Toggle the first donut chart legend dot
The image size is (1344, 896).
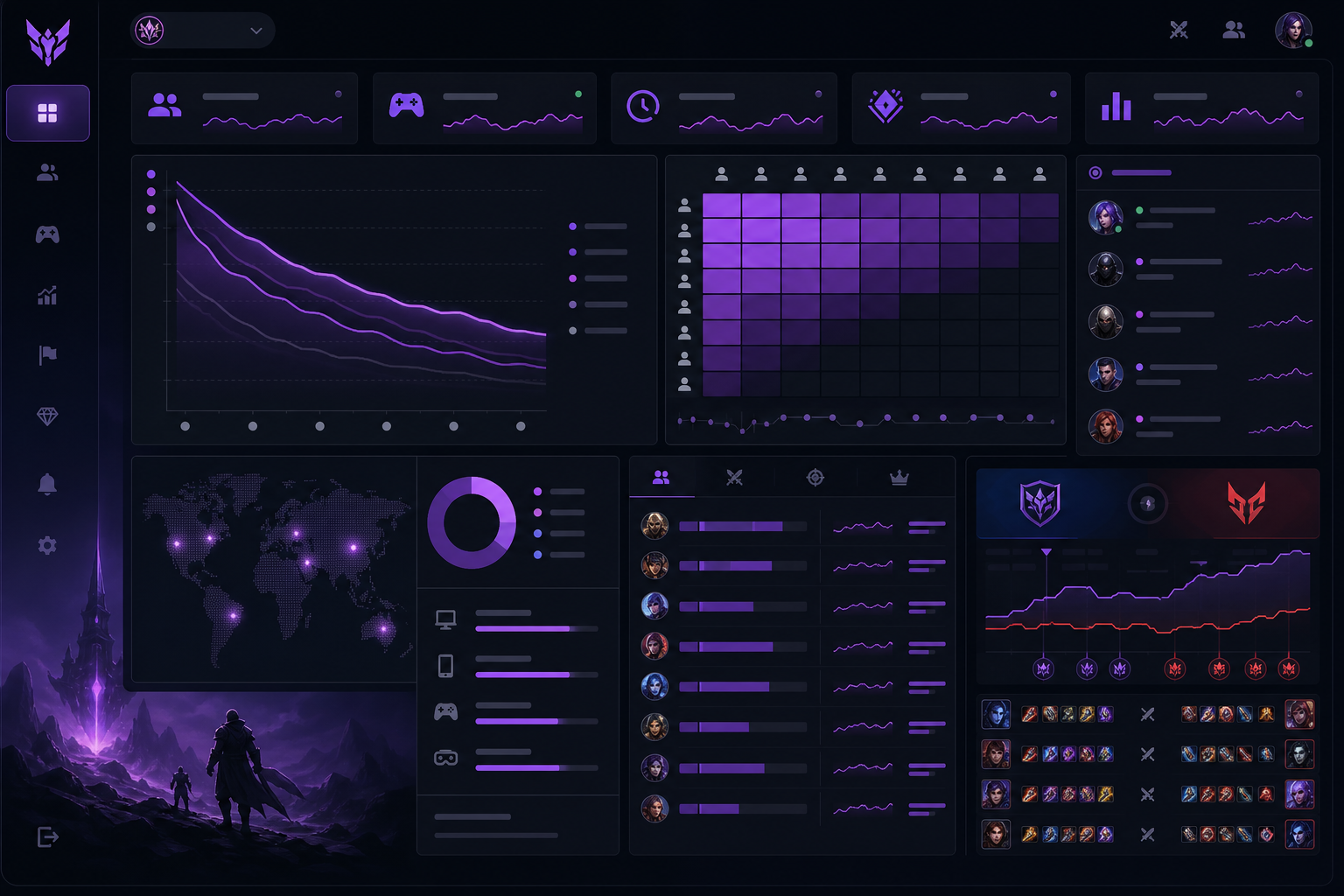pos(538,492)
